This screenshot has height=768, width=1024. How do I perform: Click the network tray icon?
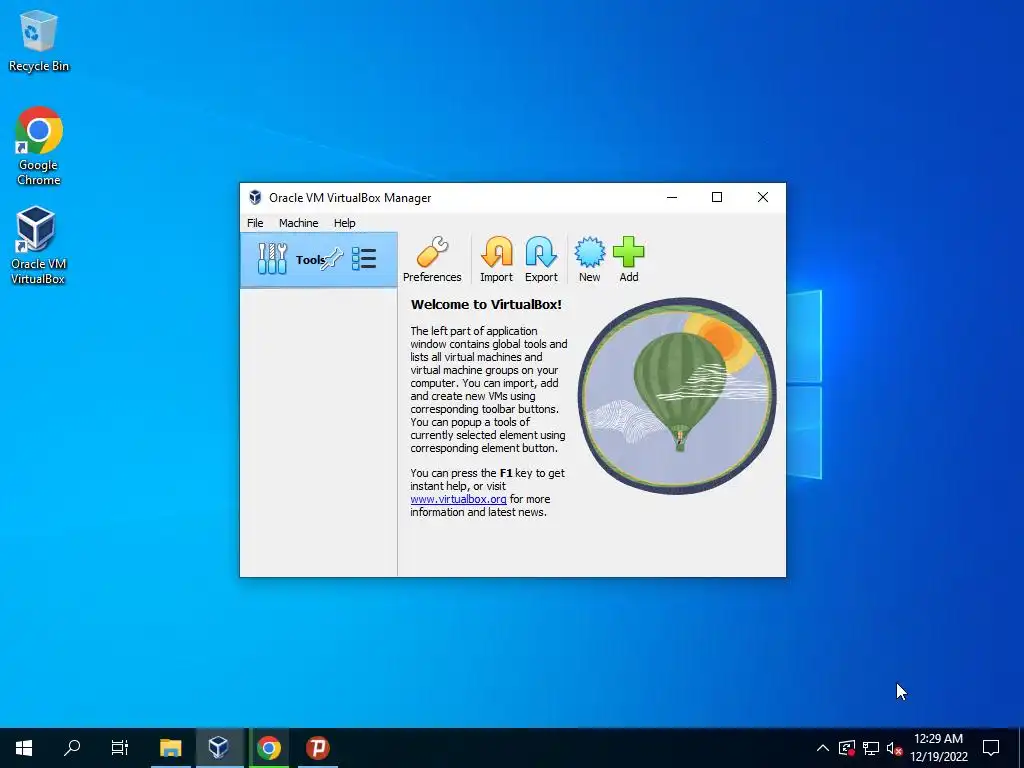[871, 748]
